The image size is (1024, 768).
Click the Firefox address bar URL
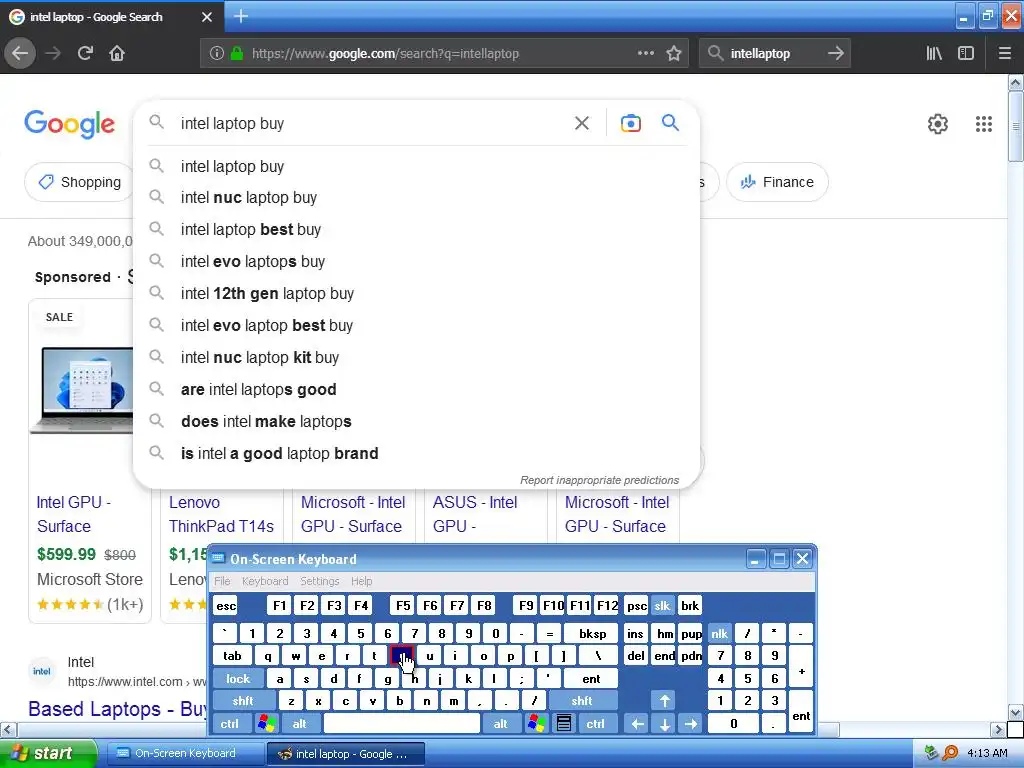[x=385, y=54]
